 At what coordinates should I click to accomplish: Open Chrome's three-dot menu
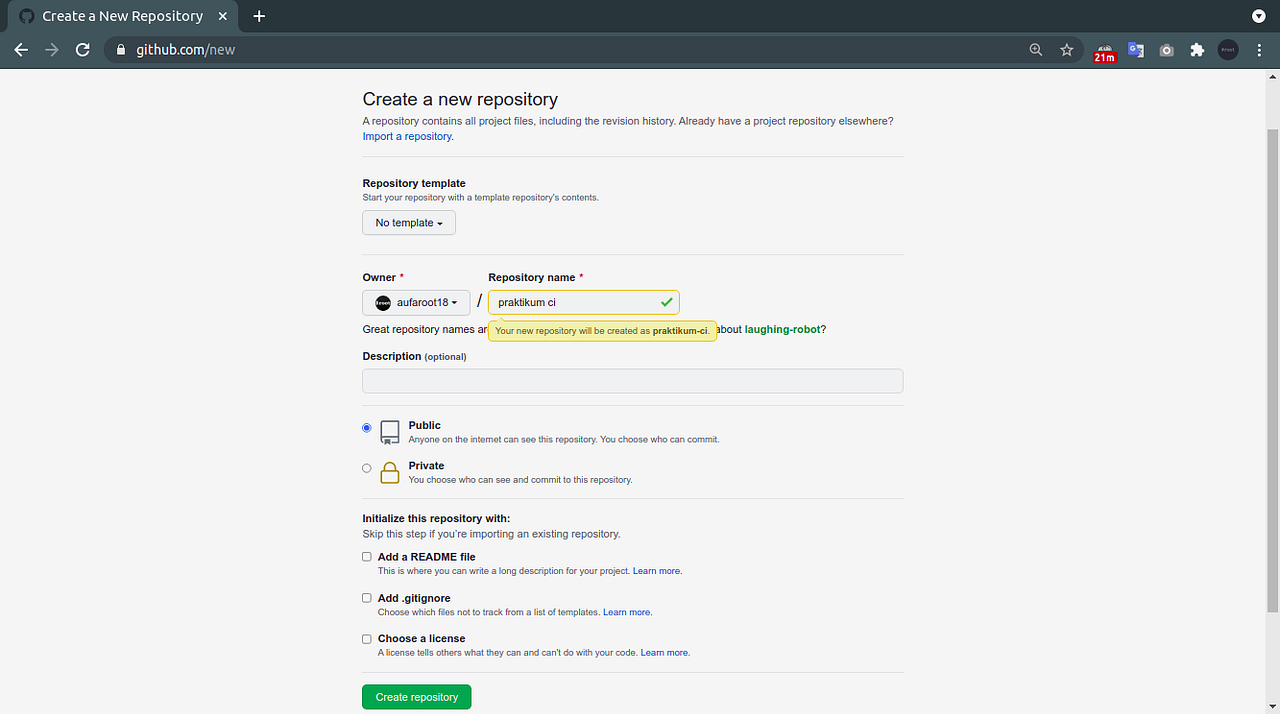tap(1259, 49)
